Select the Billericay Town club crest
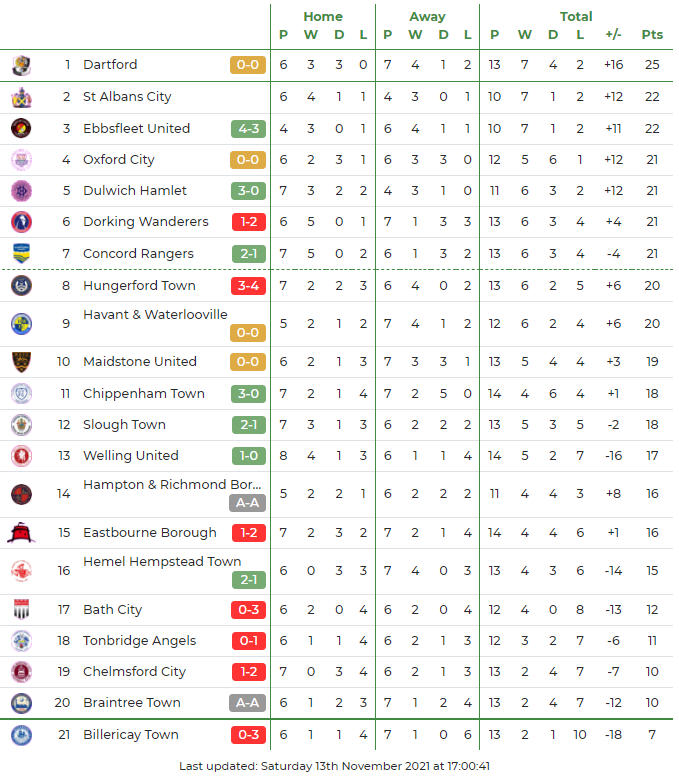Screen dimensions: 679x777 click(x=21, y=735)
